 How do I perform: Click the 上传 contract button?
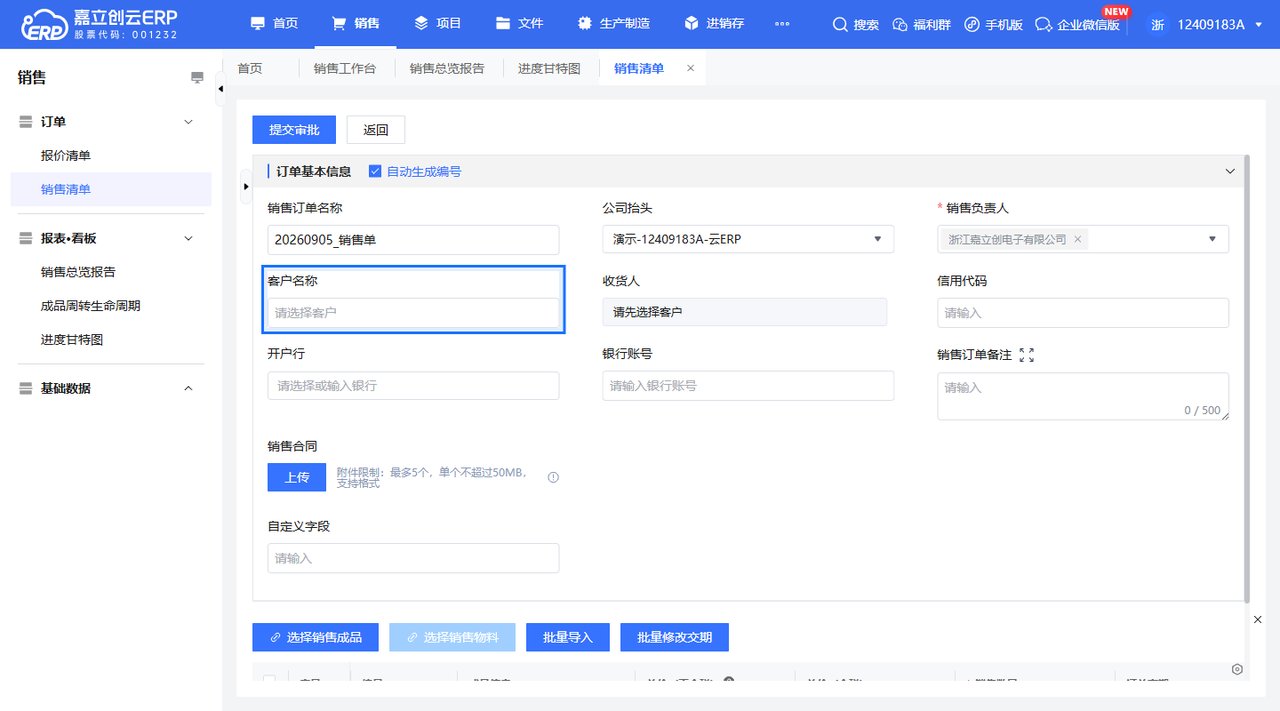click(x=296, y=477)
